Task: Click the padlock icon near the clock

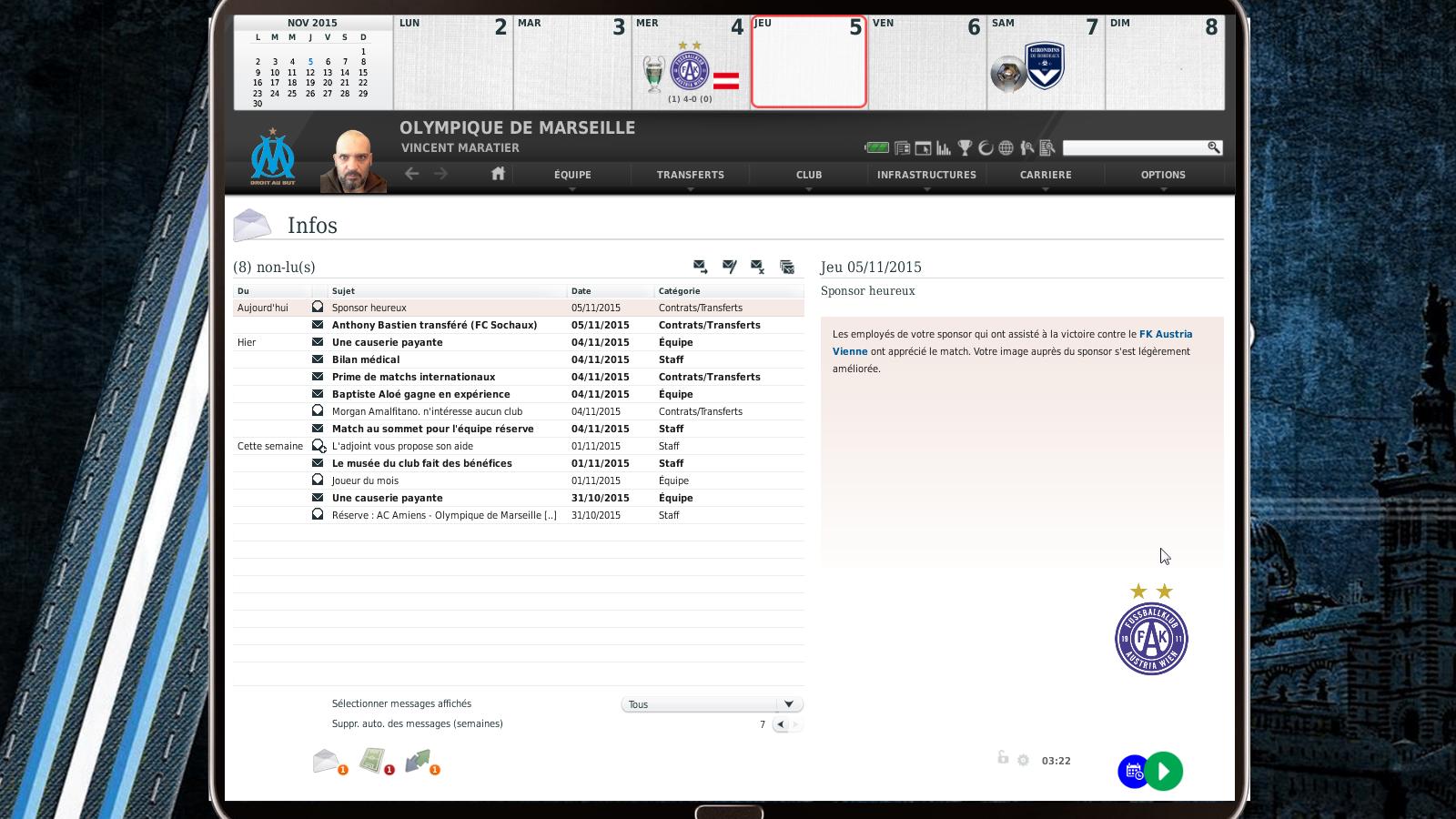Action: 1003,758
